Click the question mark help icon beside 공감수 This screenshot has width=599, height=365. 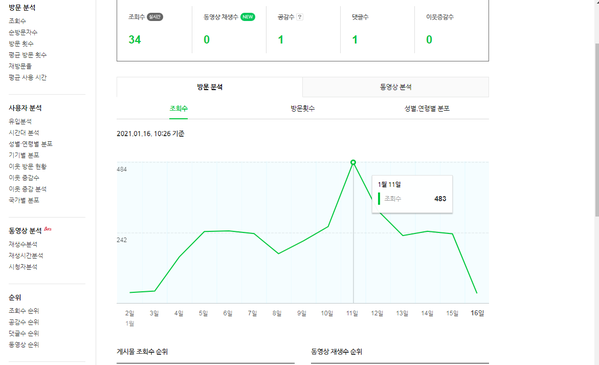[x=300, y=17]
